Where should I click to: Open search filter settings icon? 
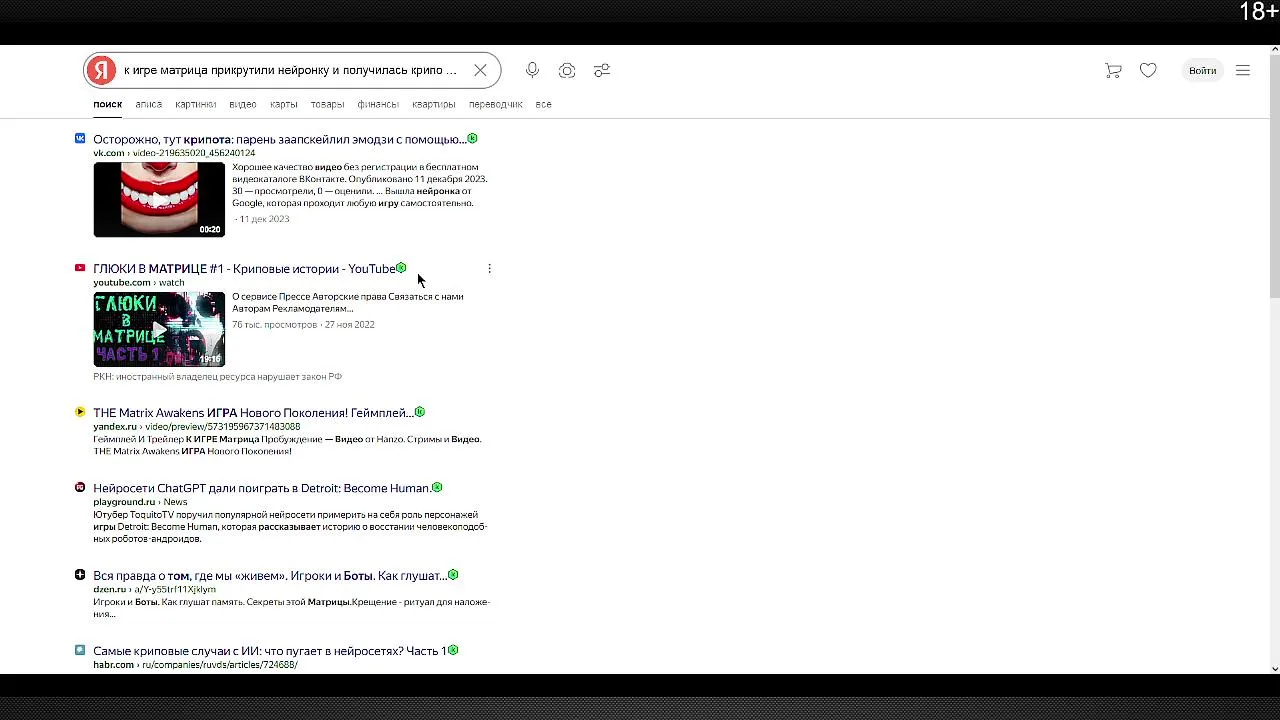tap(602, 70)
